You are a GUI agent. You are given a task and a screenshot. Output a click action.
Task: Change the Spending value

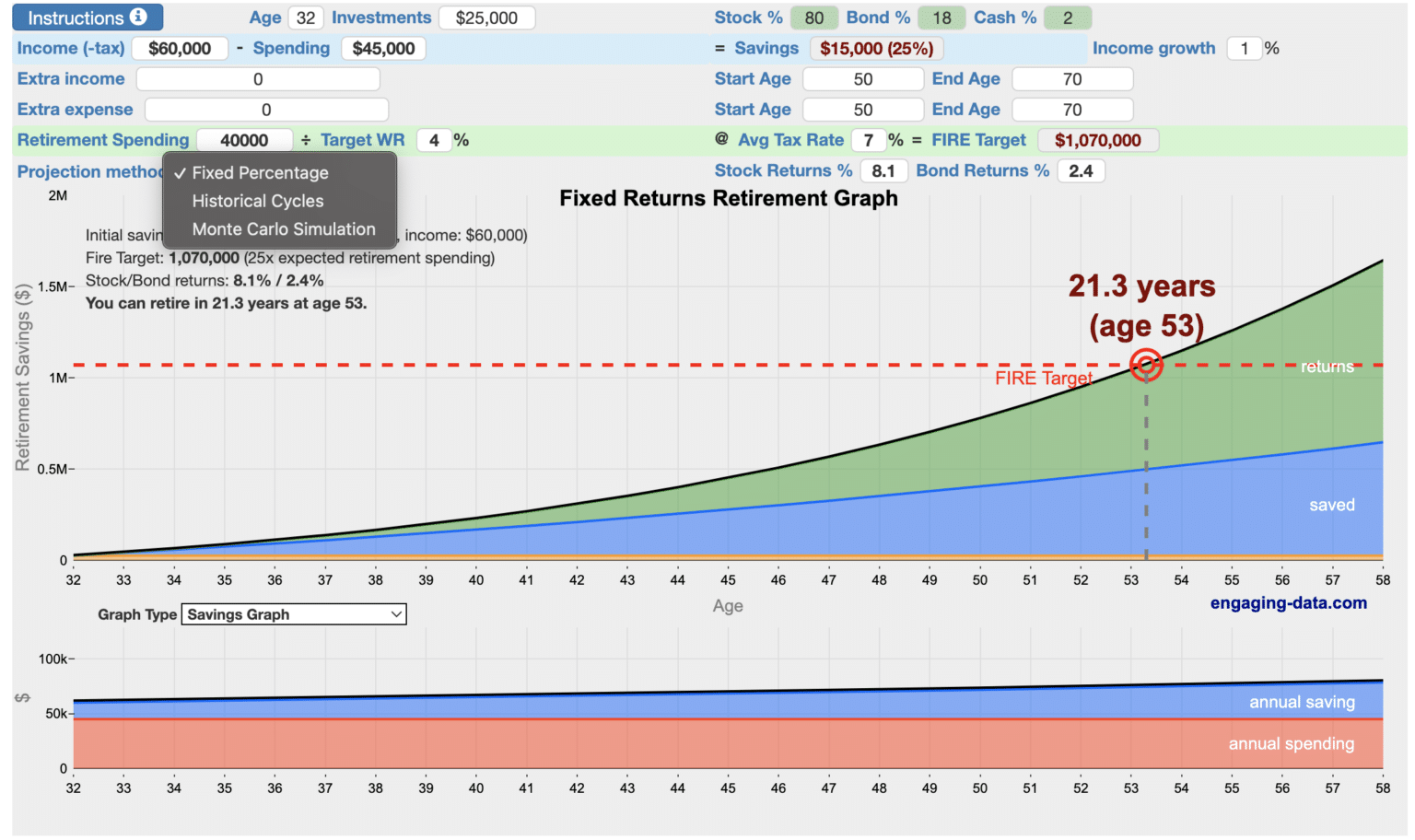pos(383,48)
